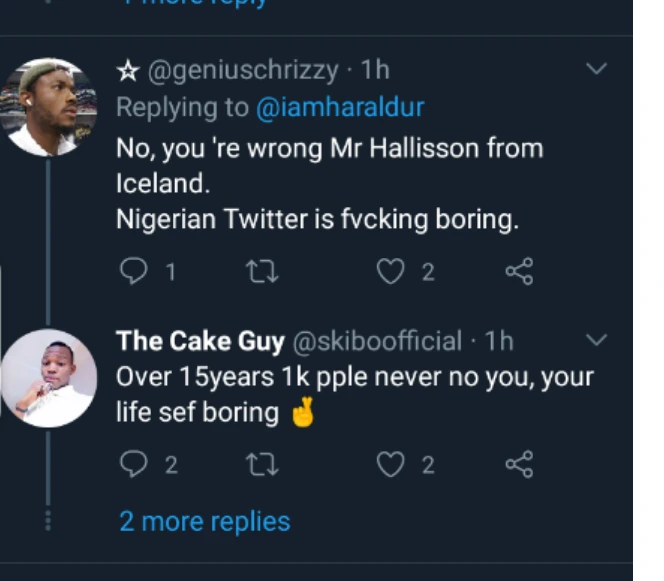Viewport: 664px width, 581px height.
Task: Open the @skiboofficial handle
Action: click(377, 341)
